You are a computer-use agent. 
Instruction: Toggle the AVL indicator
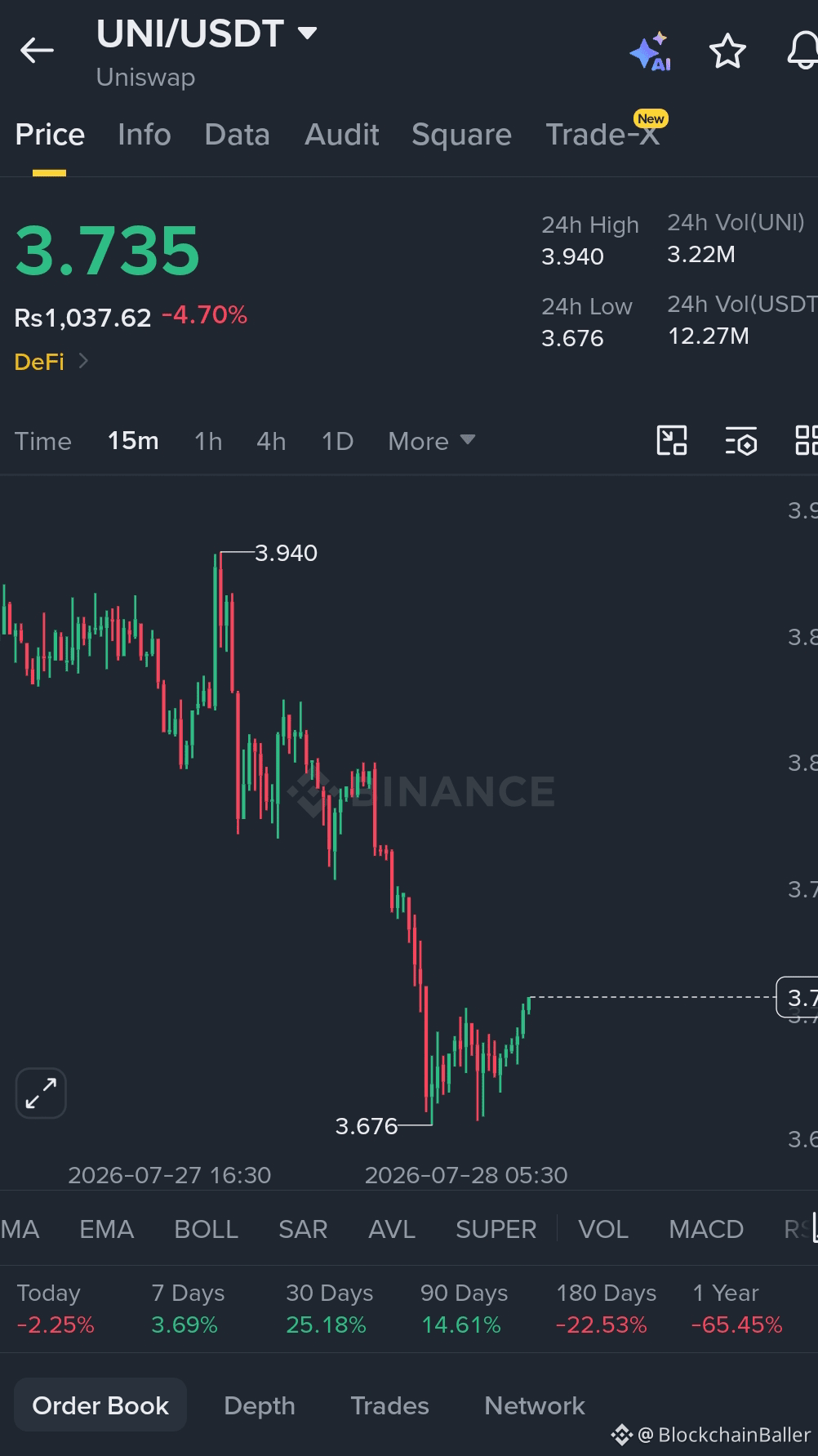(392, 1229)
